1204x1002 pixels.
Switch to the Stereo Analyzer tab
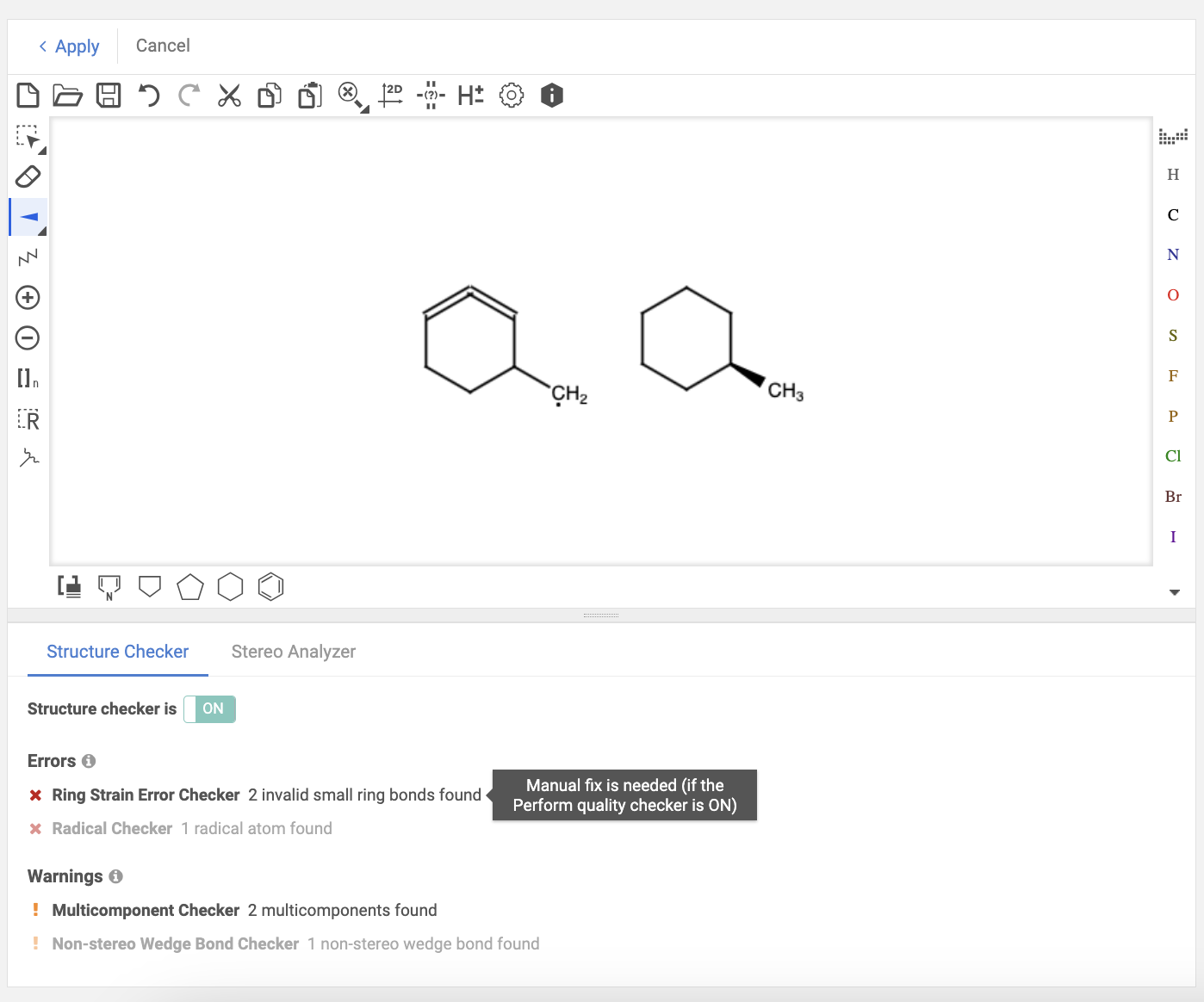point(293,652)
